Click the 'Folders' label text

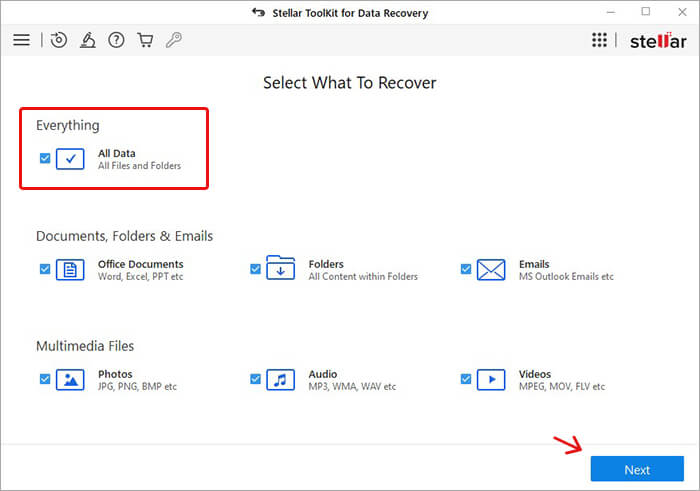(326, 264)
